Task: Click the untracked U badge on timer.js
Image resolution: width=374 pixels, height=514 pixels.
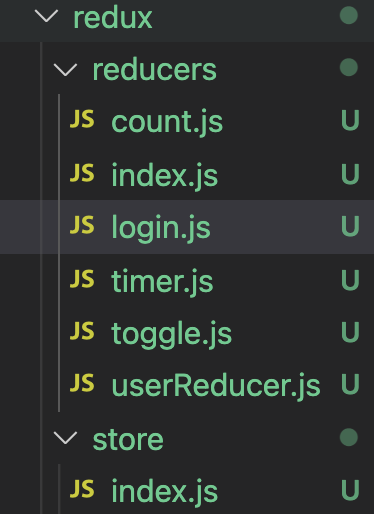Action: [x=350, y=279]
